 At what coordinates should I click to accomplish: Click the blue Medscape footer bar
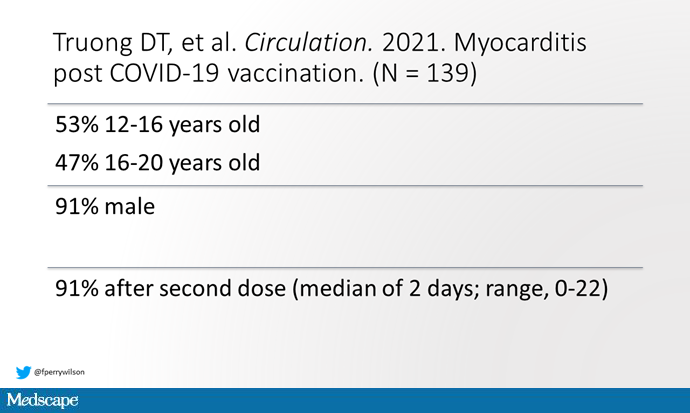point(345,400)
